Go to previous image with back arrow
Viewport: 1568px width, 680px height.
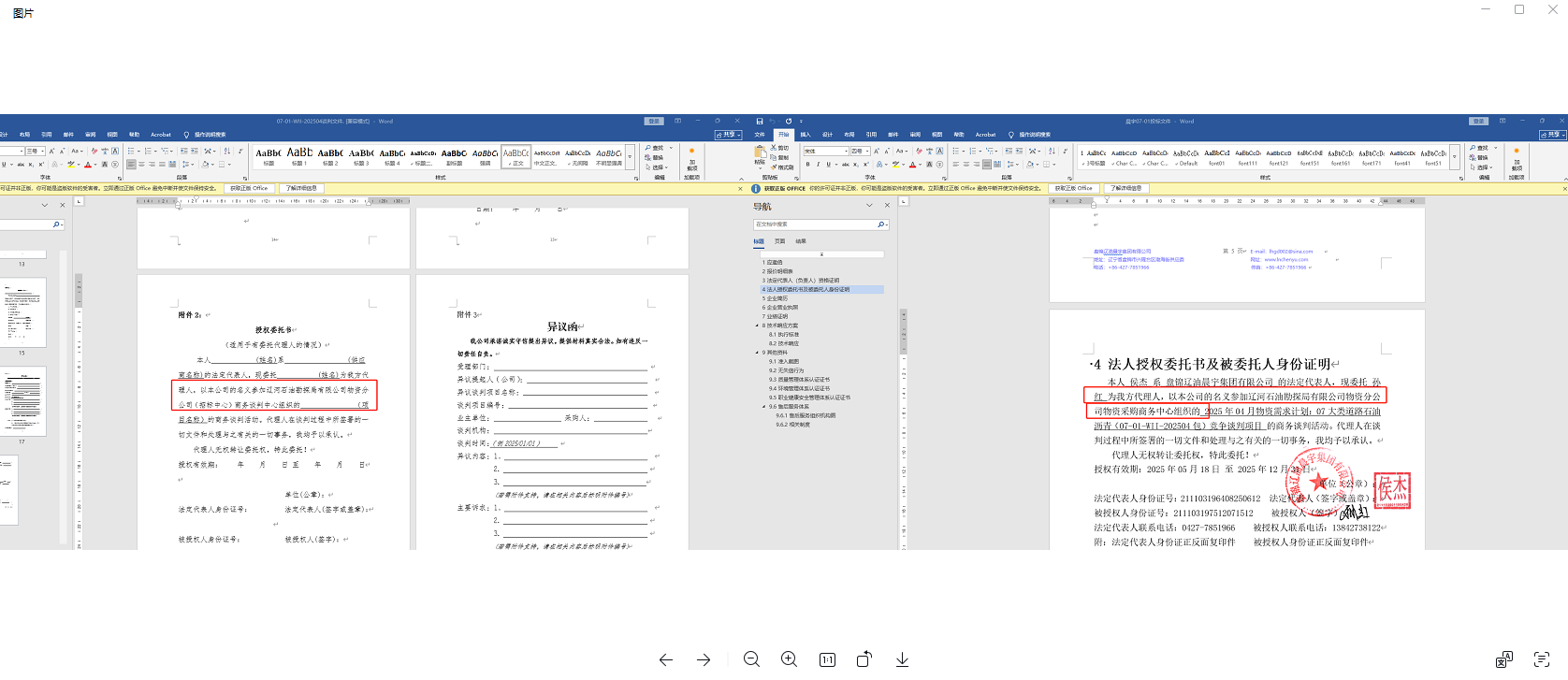point(666,659)
